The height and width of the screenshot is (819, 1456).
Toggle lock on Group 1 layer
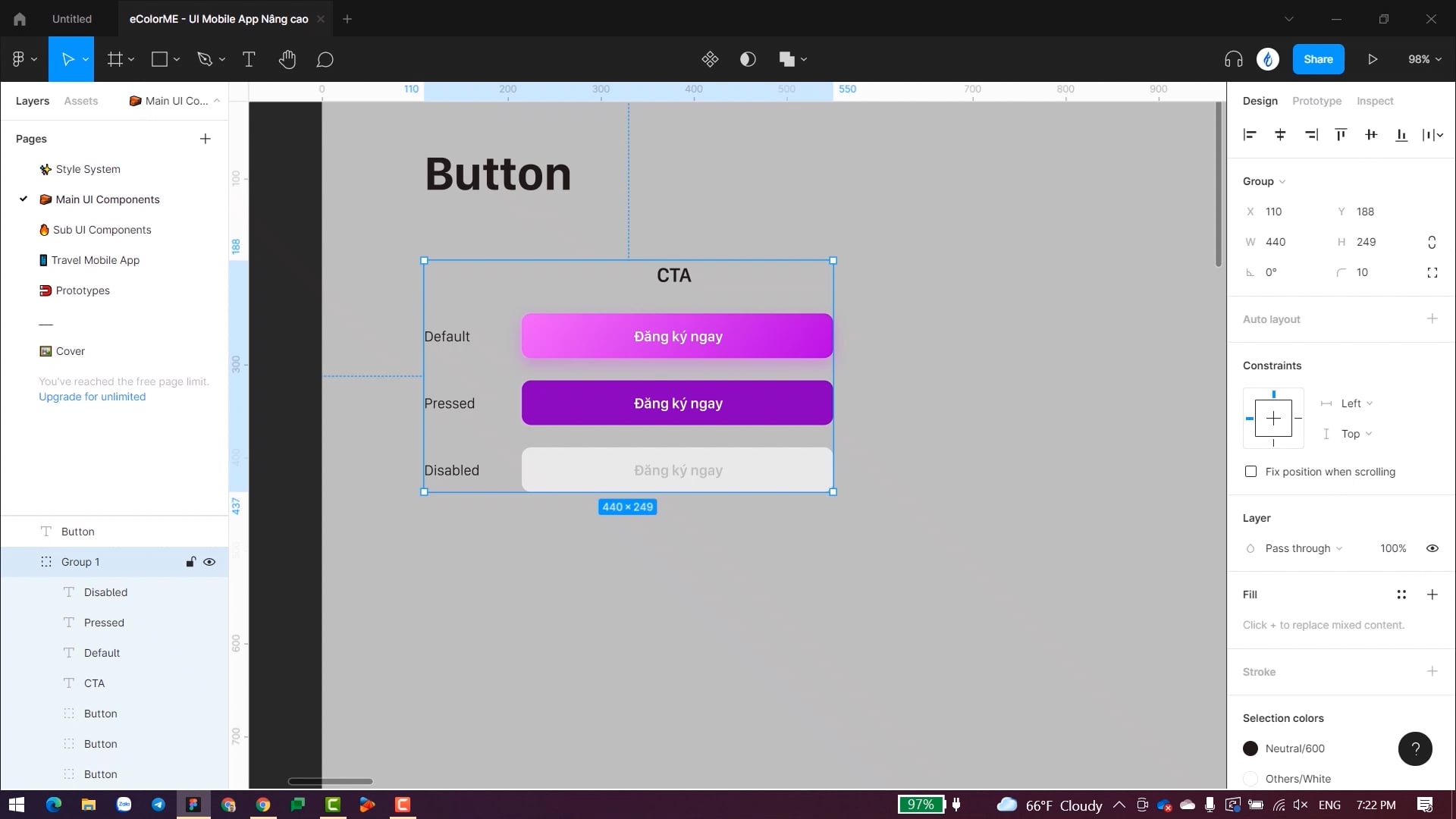click(190, 562)
